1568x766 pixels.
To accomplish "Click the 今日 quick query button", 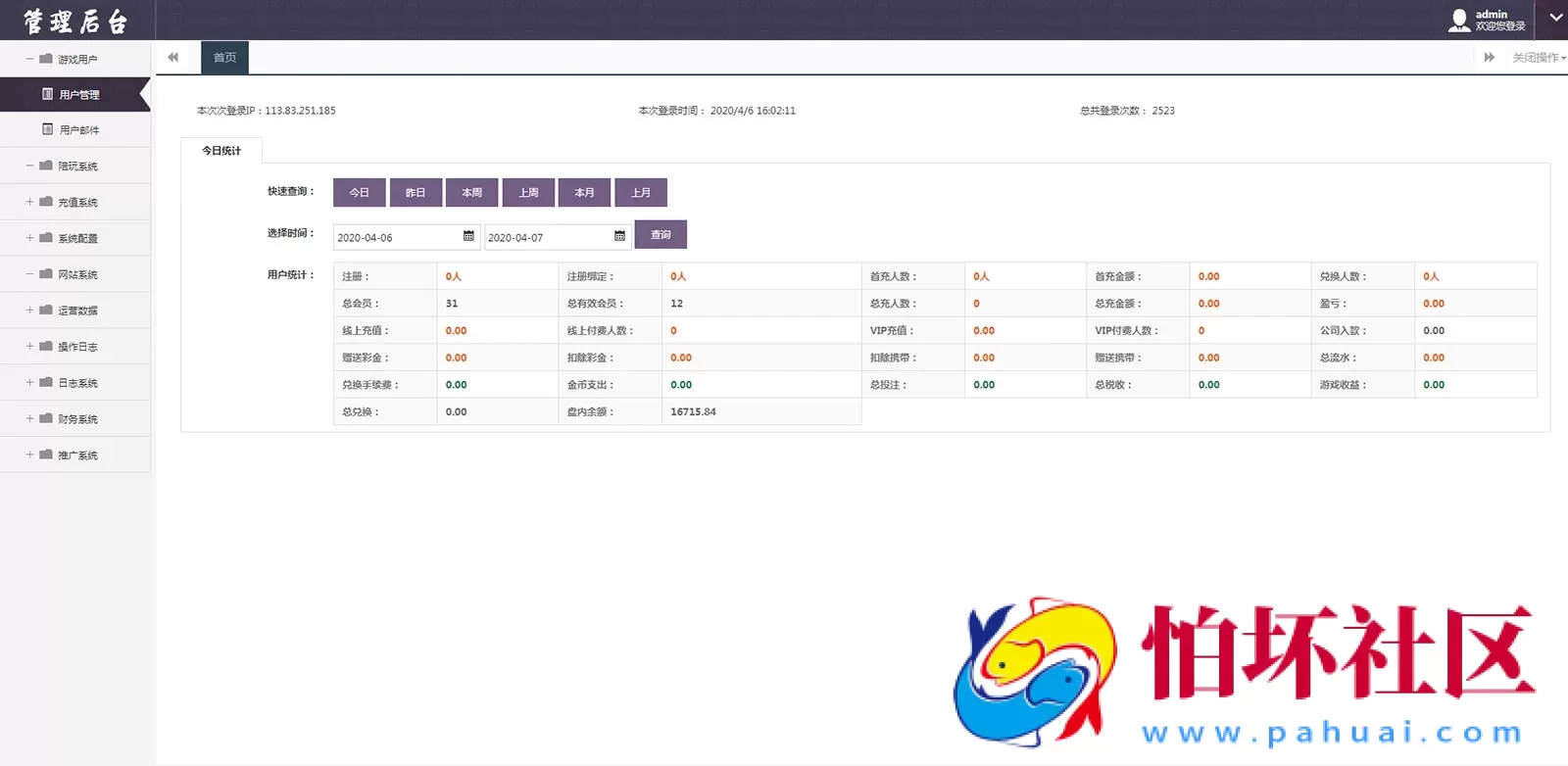I will (x=360, y=193).
